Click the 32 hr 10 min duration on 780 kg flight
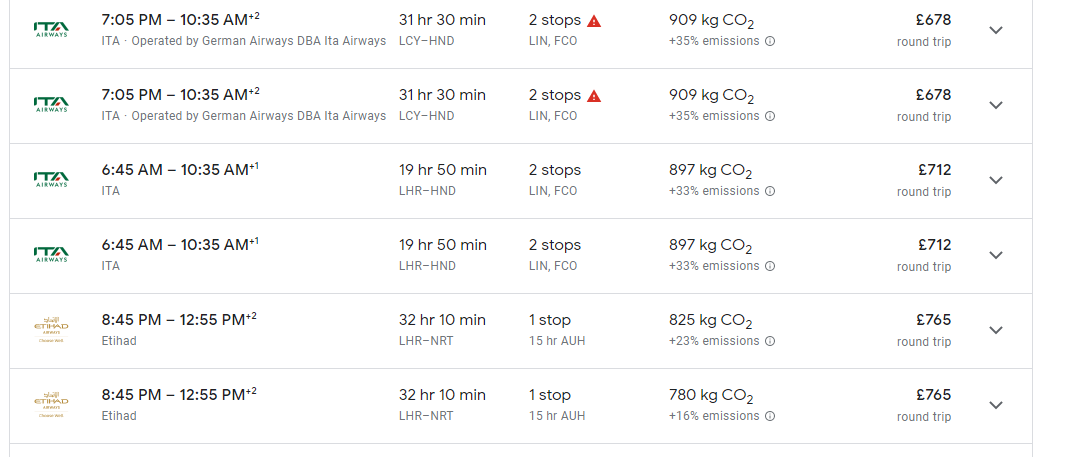 tap(443, 395)
